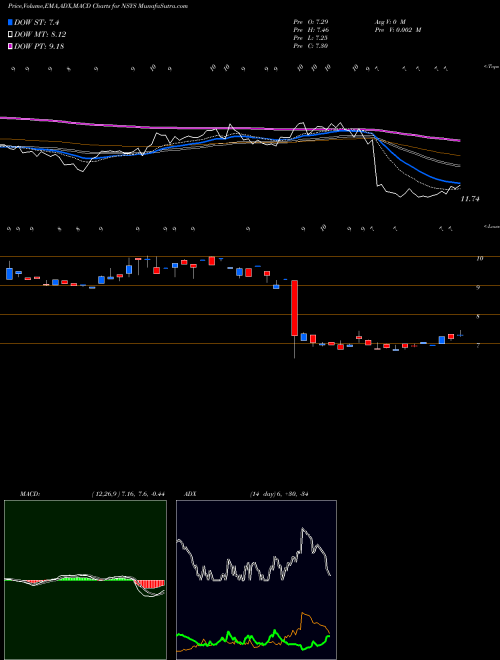This screenshot has width=500, height=660.
Task: Click the '<Tops' label at right edge
Action: [x=490, y=67]
